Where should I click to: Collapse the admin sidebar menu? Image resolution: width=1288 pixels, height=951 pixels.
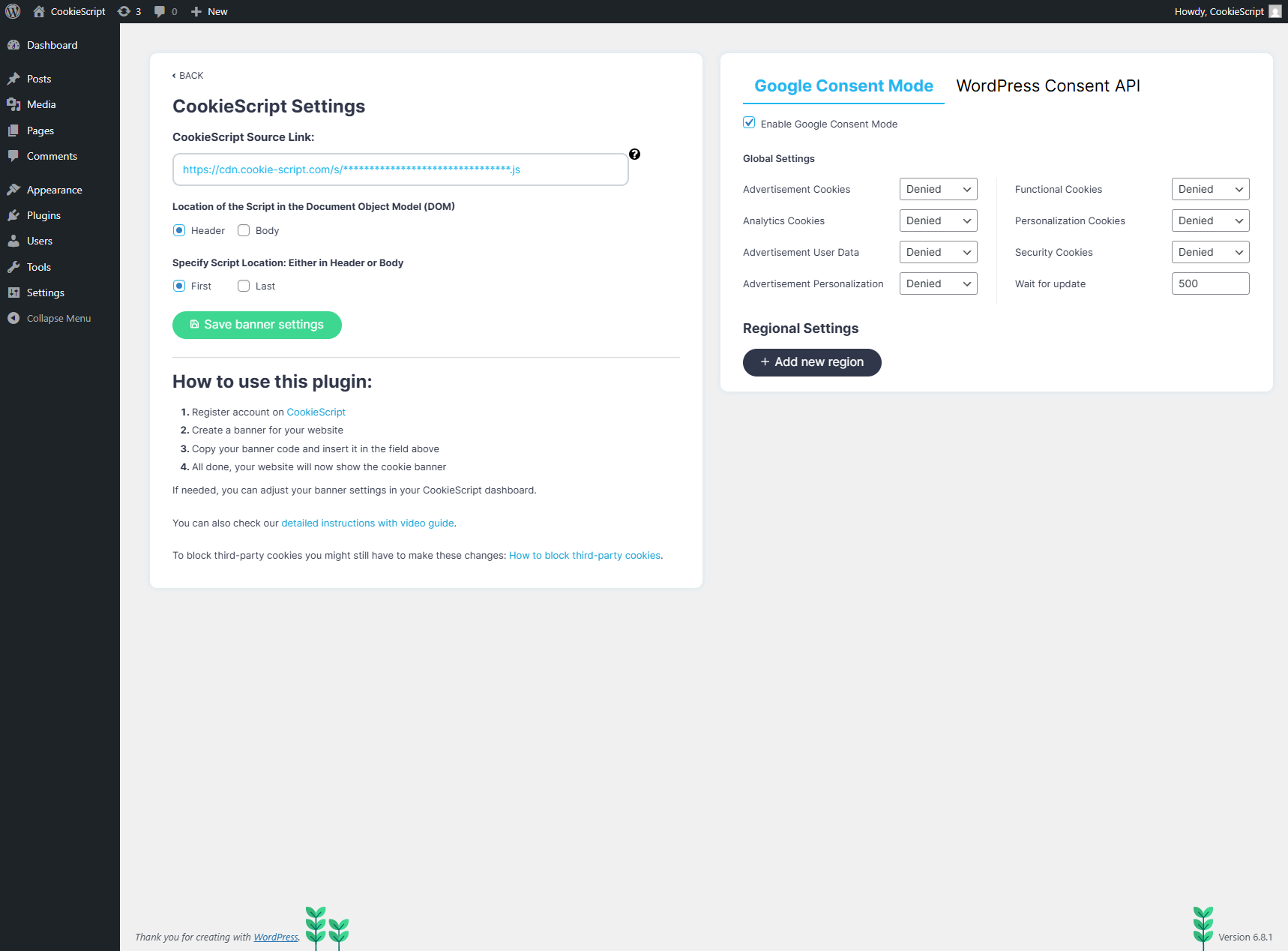58,318
